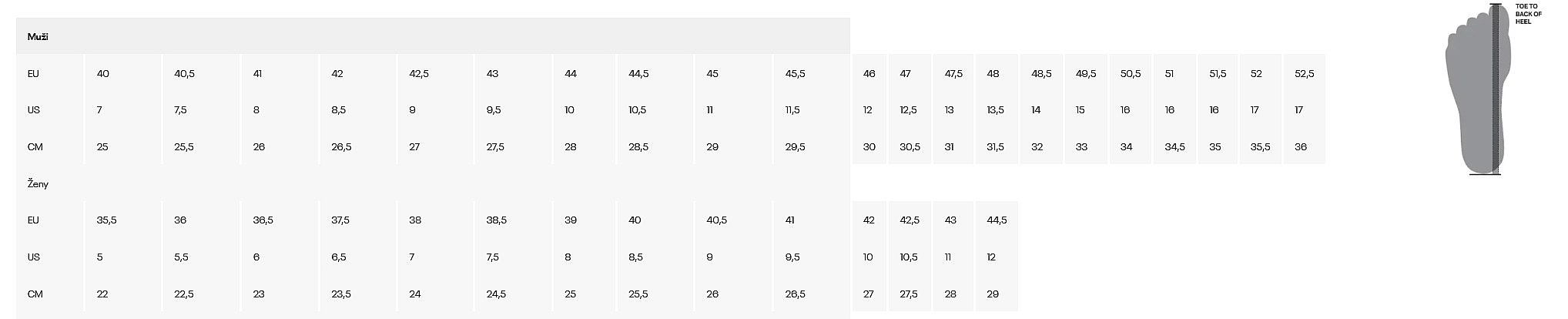Click the 'TOE TO BACK OF HEEL' label
The image size is (1568, 319).
[x=1528, y=14]
